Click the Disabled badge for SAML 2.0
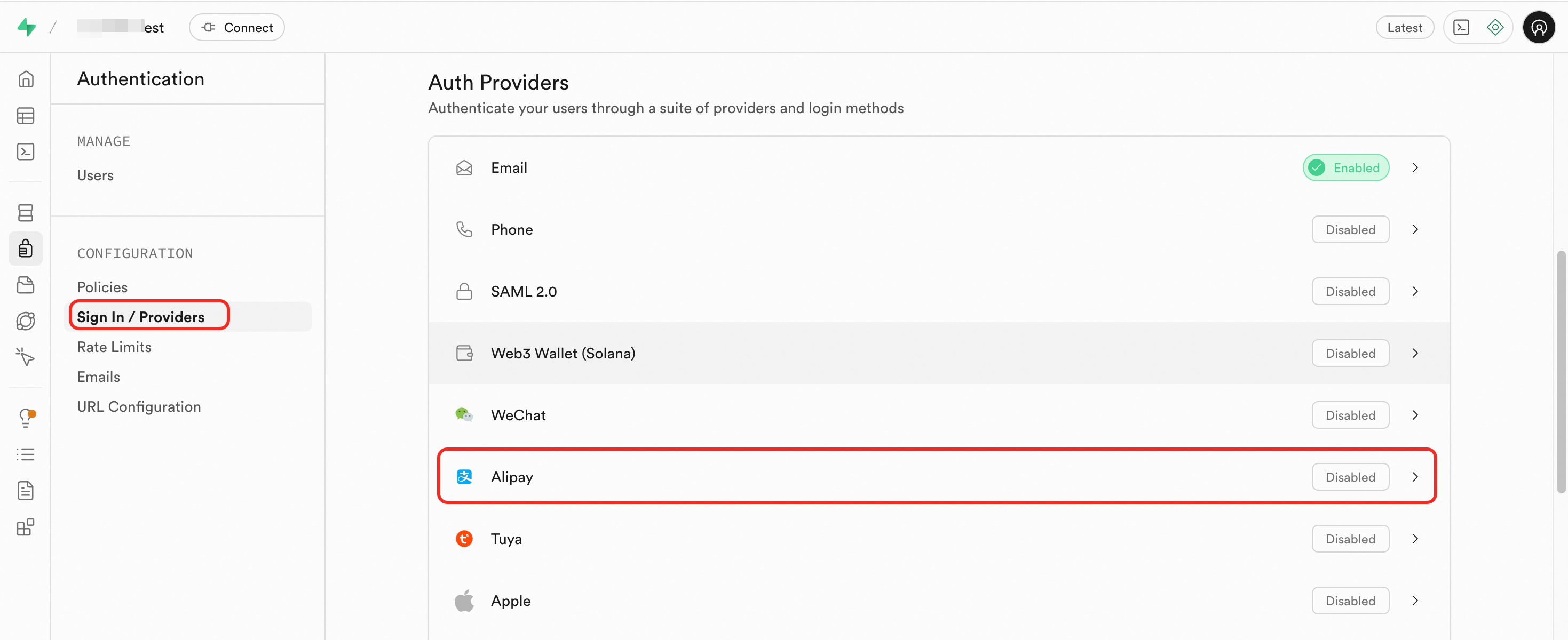The image size is (1568, 640). [1350, 291]
